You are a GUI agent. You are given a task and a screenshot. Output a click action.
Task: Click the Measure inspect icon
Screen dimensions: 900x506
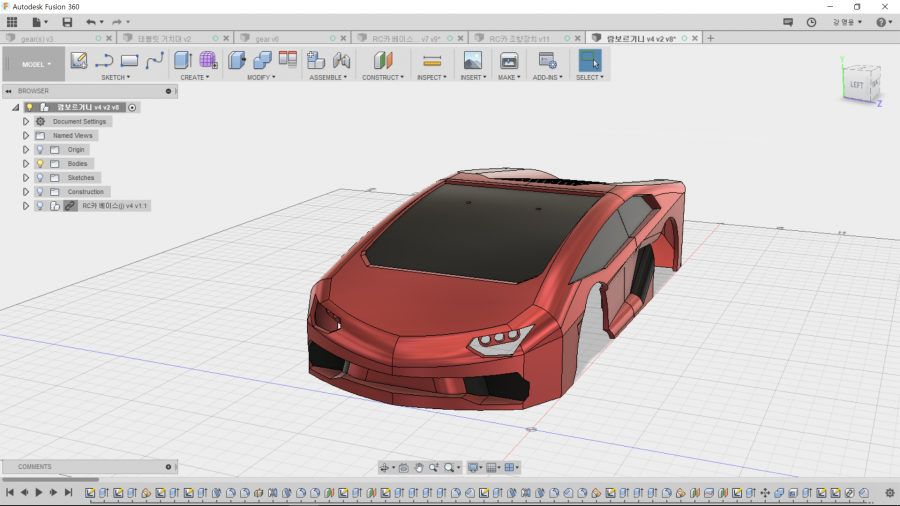(x=432, y=60)
